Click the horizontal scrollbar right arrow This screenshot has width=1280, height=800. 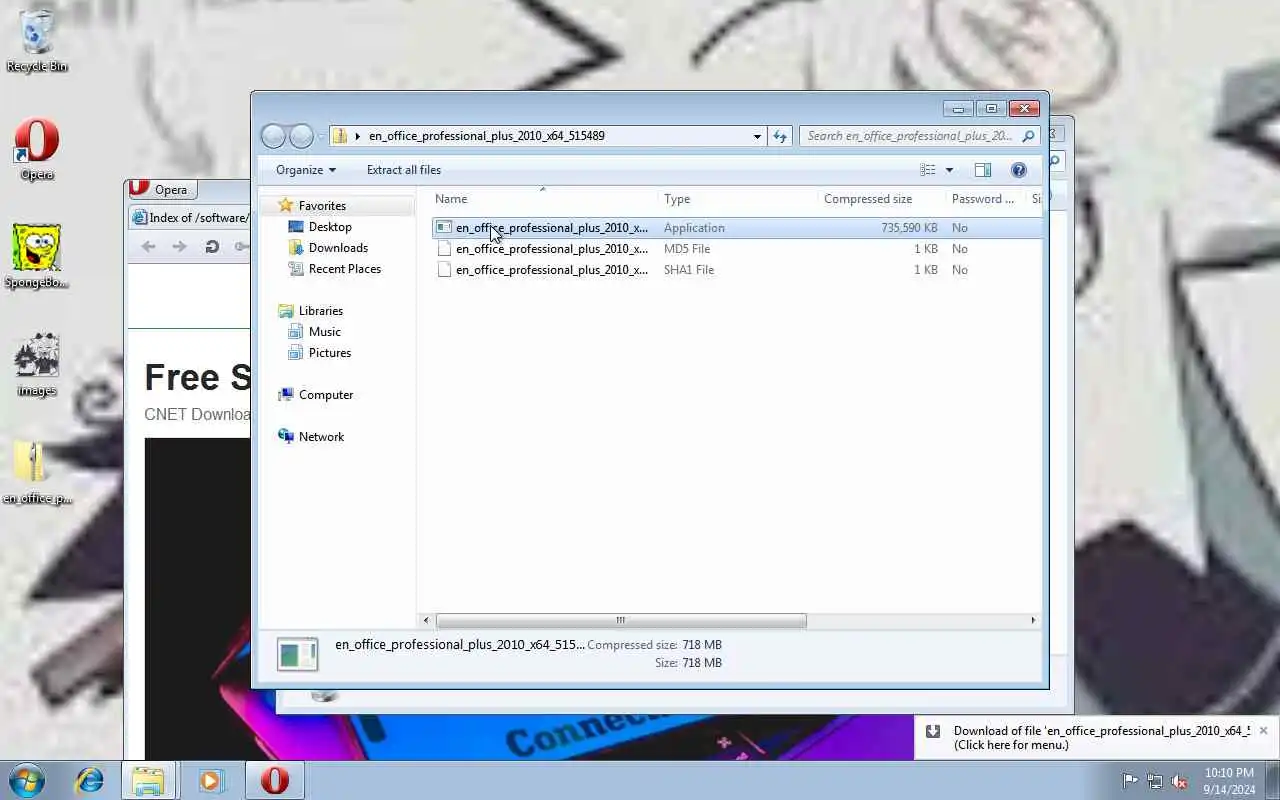[1033, 621]
